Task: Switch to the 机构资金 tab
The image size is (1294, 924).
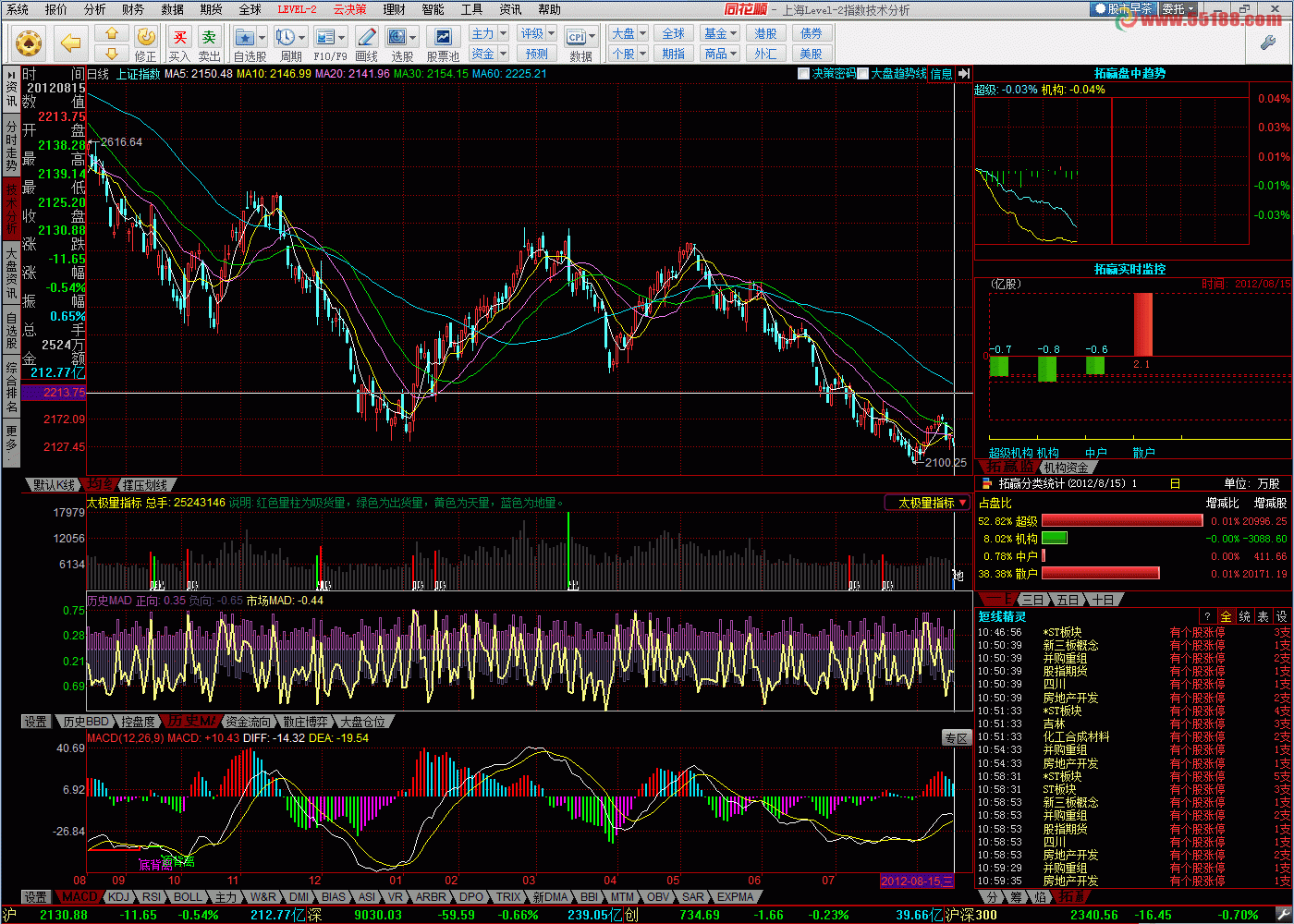Action: coord(1067,468)
